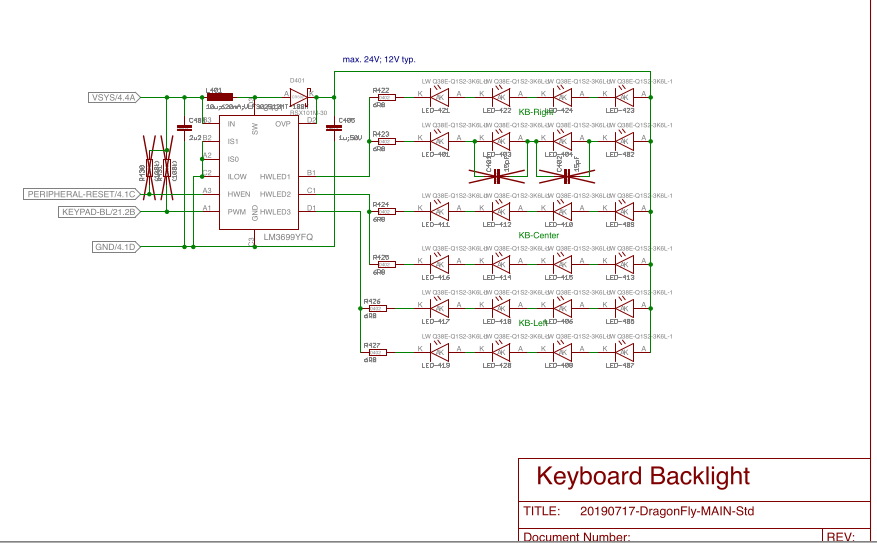The height and width of the screenshot is (543, 877).
Task: Click resistor R422 symbol
Action: 381,97
